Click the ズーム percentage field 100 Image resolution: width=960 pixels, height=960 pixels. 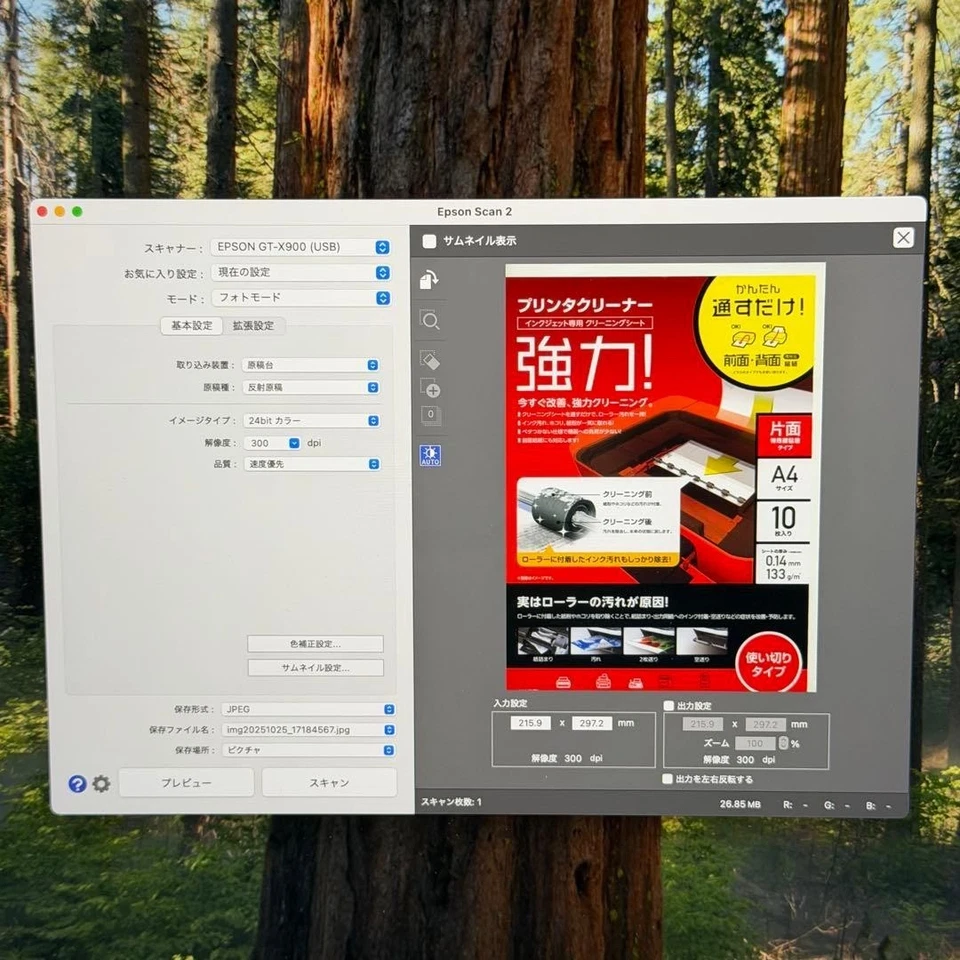click(x=755, y=743)
